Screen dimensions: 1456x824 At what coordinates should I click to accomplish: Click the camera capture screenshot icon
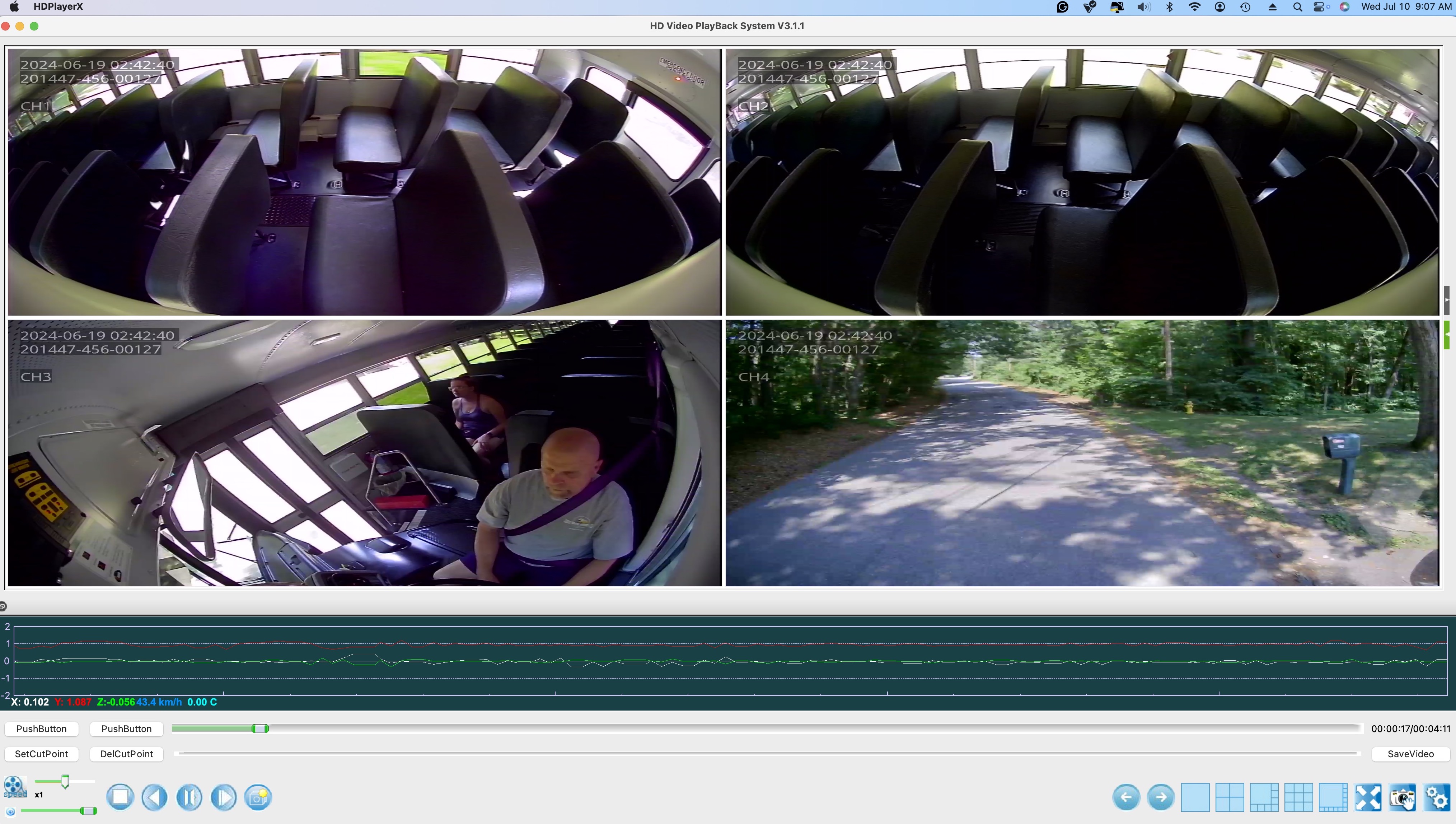(1402, 797)
